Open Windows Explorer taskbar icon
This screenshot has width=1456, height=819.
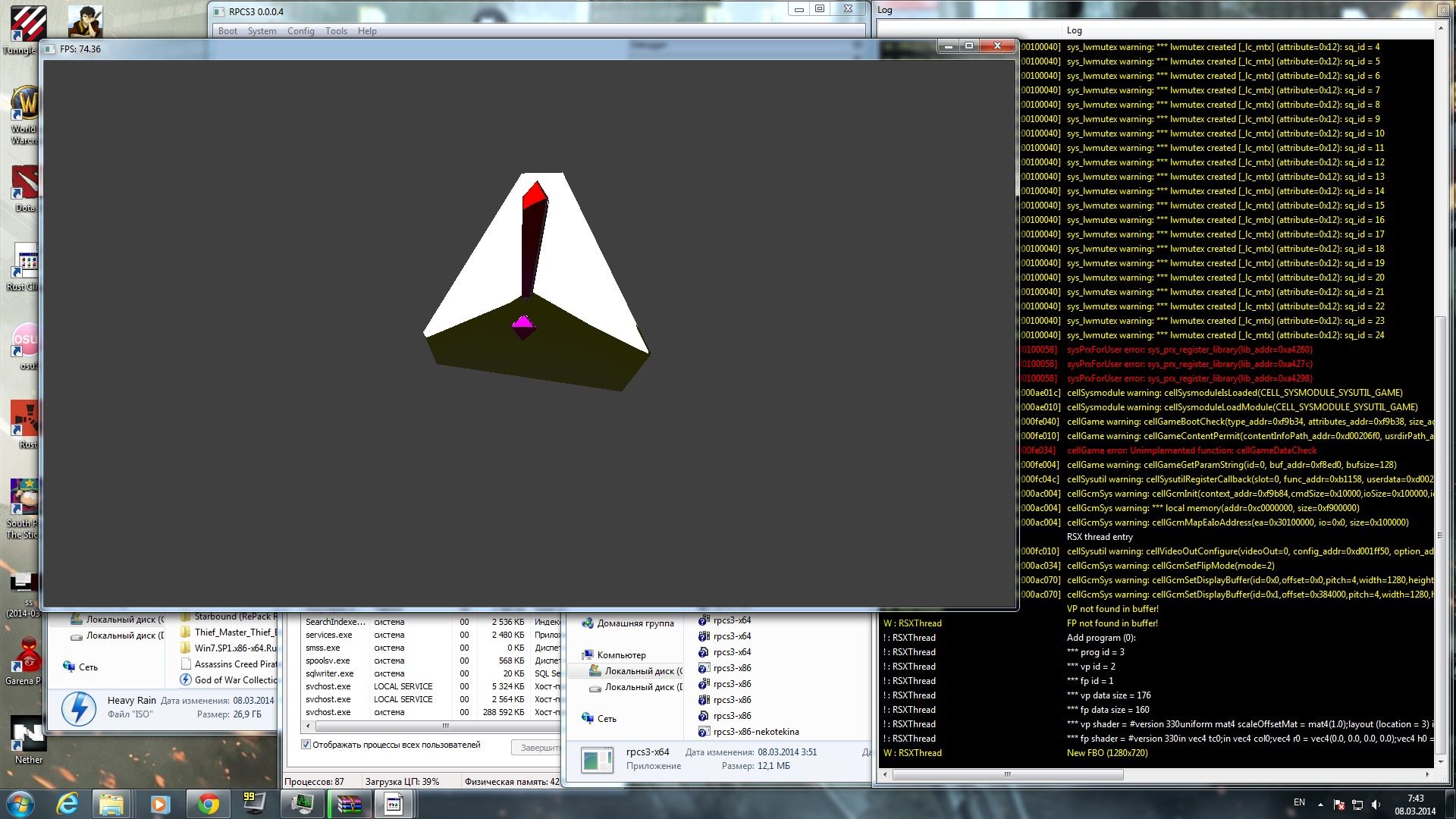[111, 804]
